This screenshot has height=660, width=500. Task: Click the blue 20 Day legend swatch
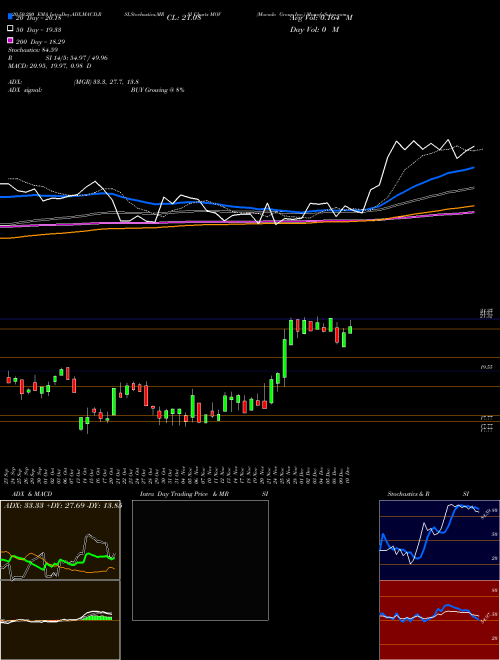coord(10,16)
